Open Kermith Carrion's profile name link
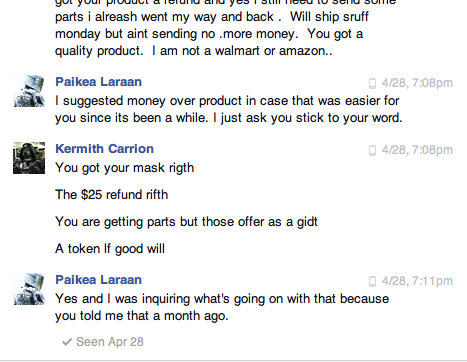 (x=104, y=149)
